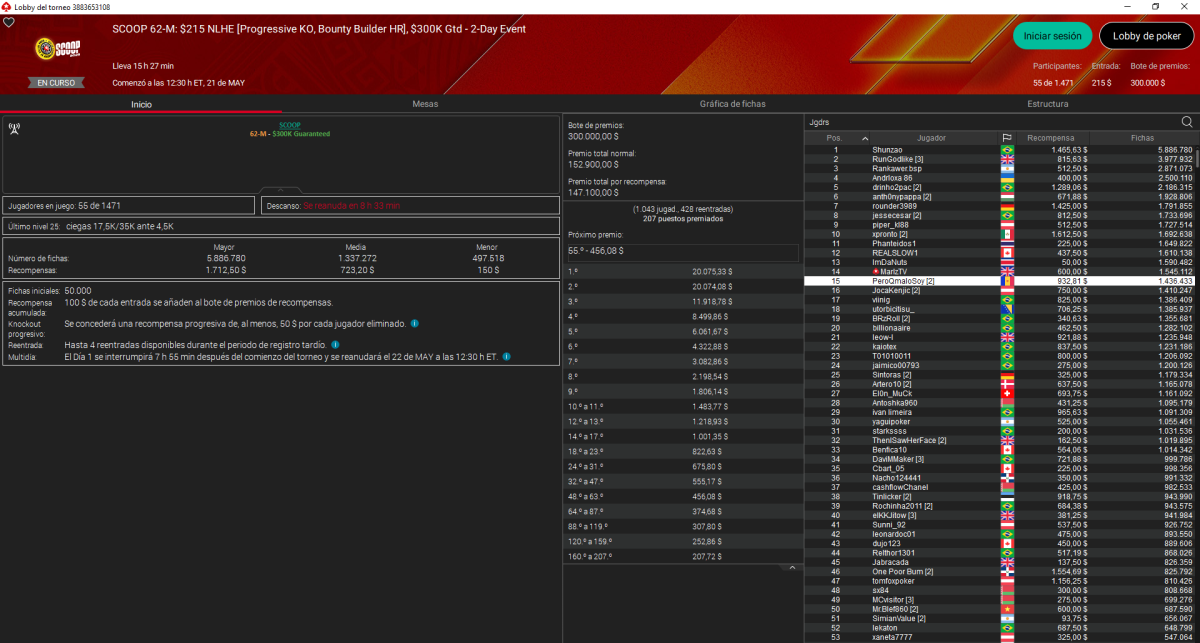This screenshot has height=643, width=1200.
Task: Select player row Benfica10
Action: tap(999, 450)
